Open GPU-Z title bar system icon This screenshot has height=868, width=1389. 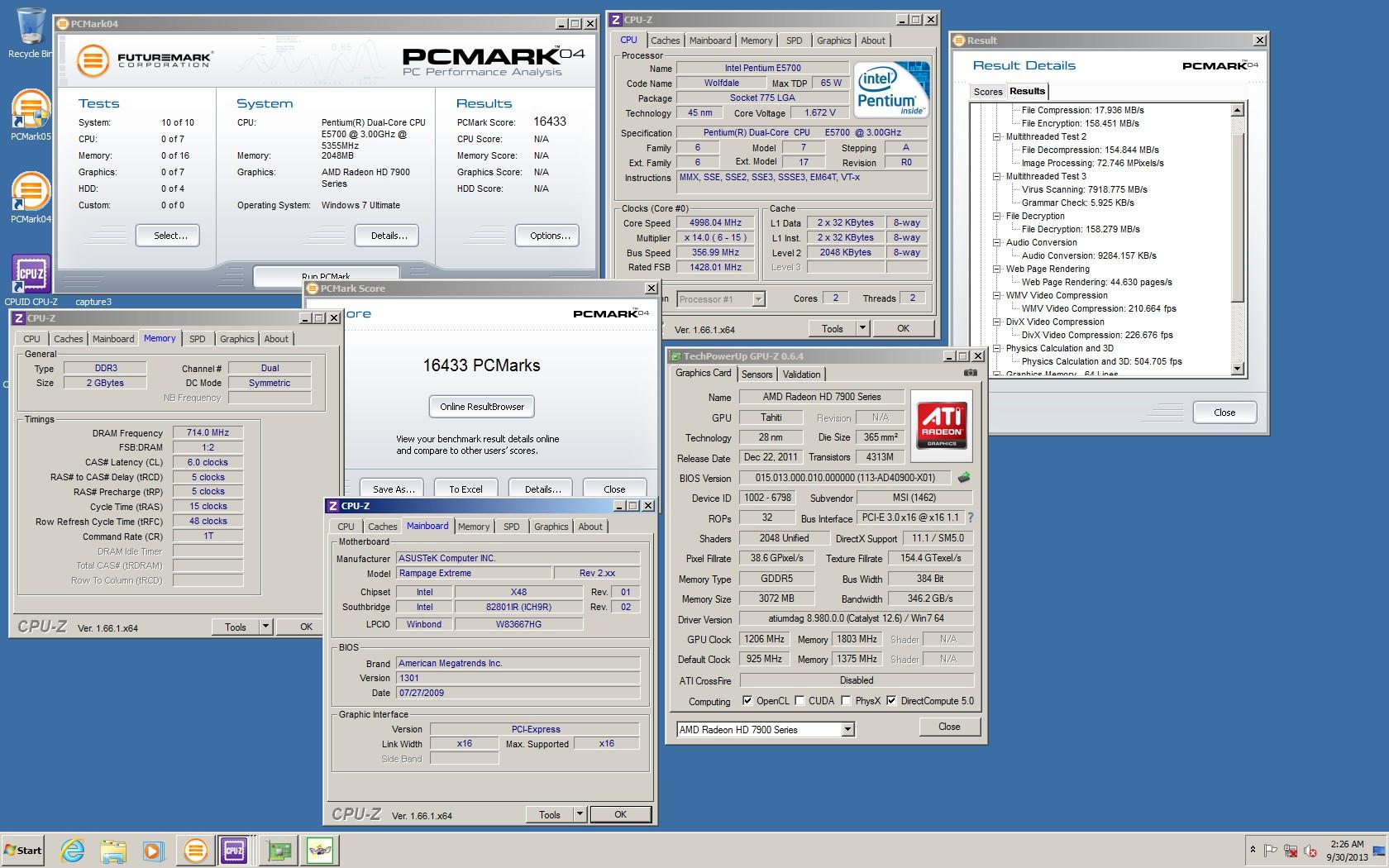(675, 356)
